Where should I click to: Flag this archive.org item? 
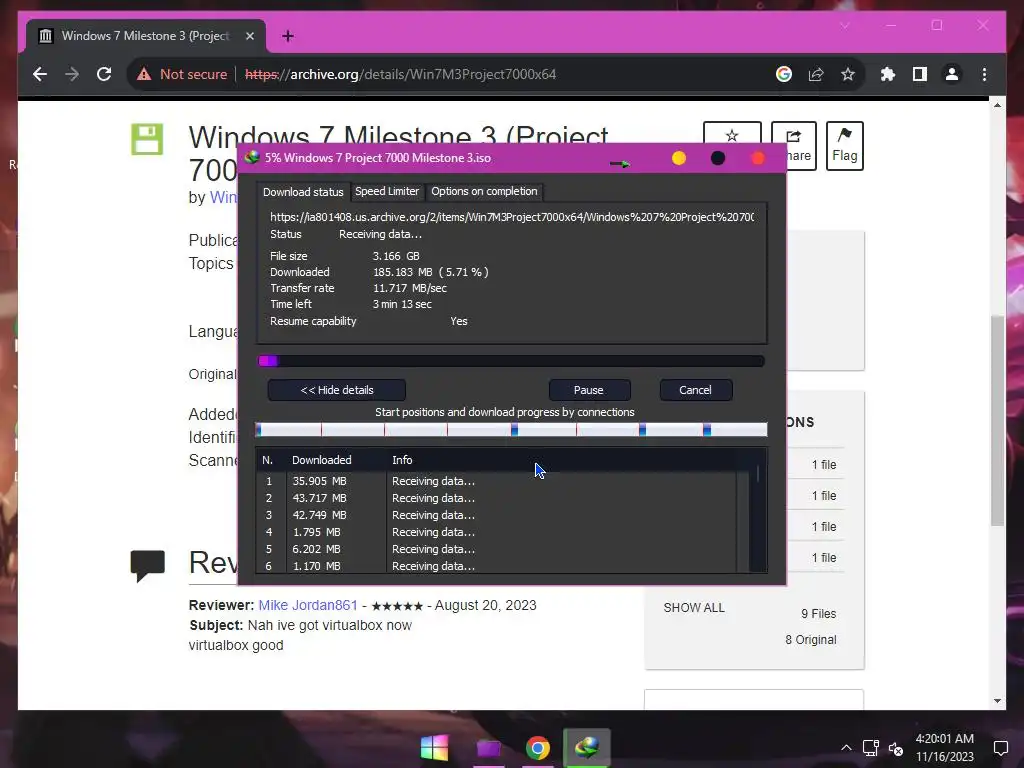(844, 146)
